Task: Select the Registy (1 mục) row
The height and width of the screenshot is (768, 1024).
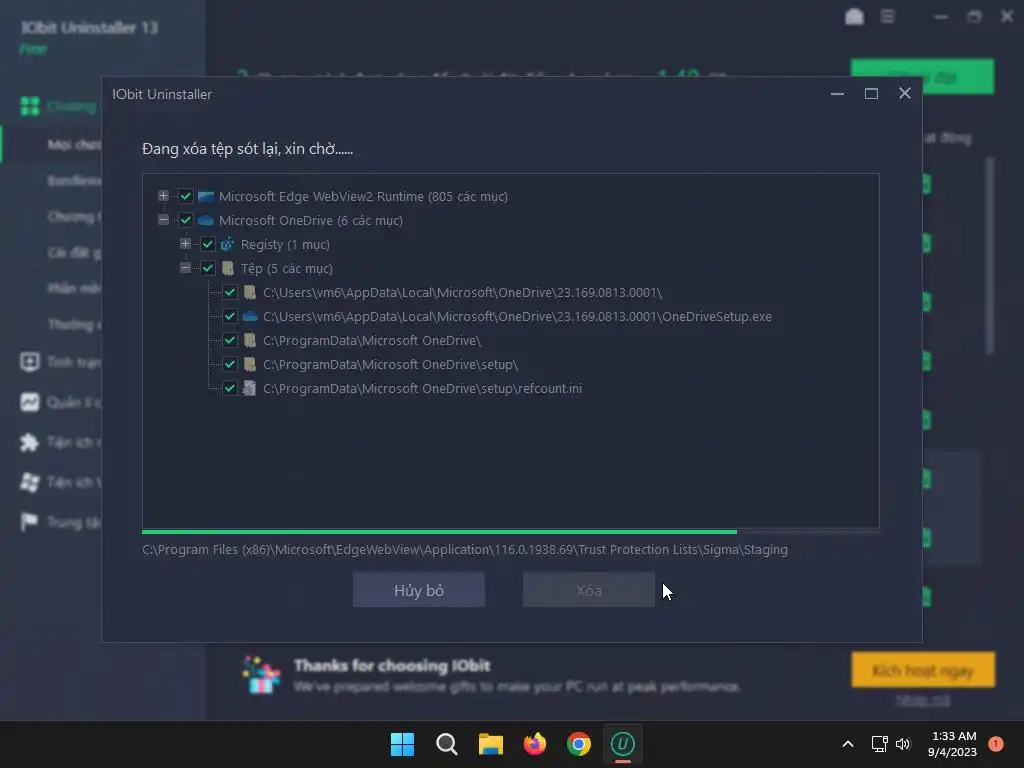Action: [285, 244]
